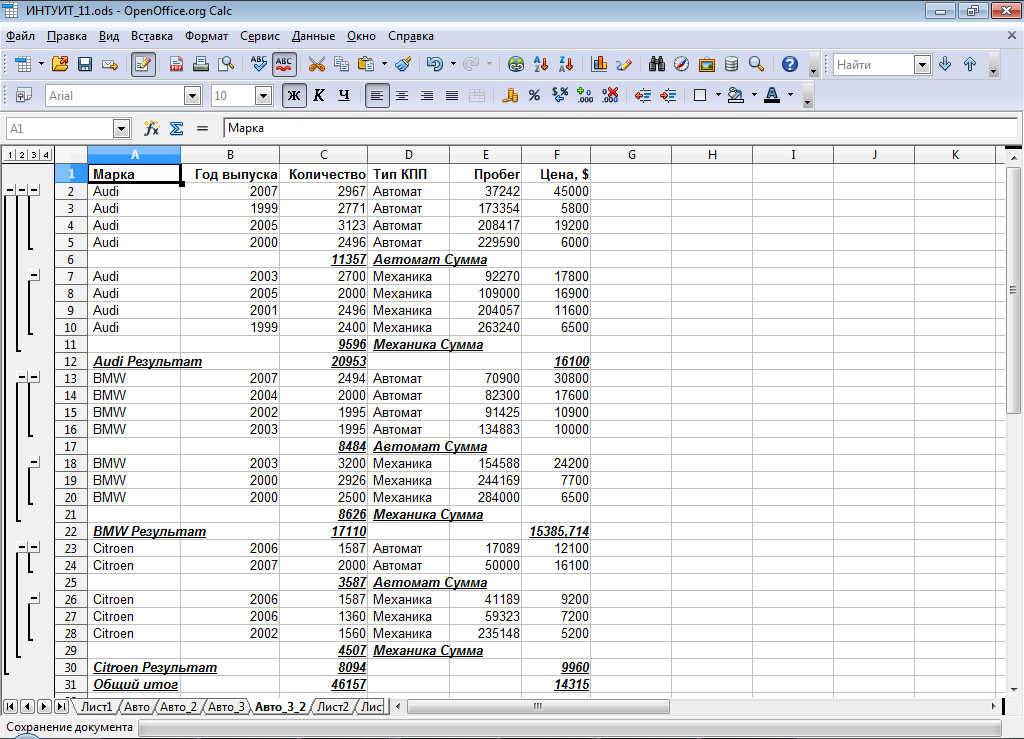1024x739 pixels.
Task: Open OpenOffice help
Action: pyautogui.click(x=790, y=64)
